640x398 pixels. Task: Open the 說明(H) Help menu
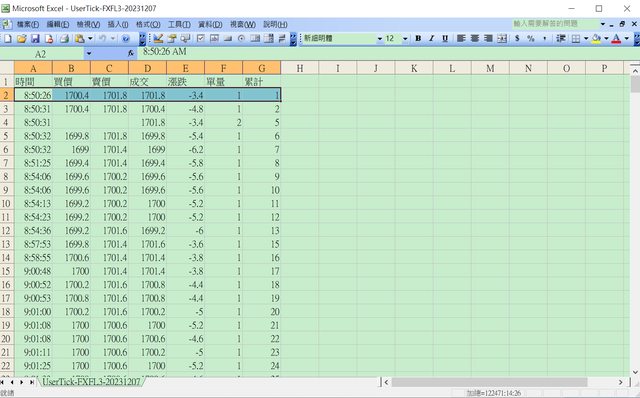tap(275, 24)
